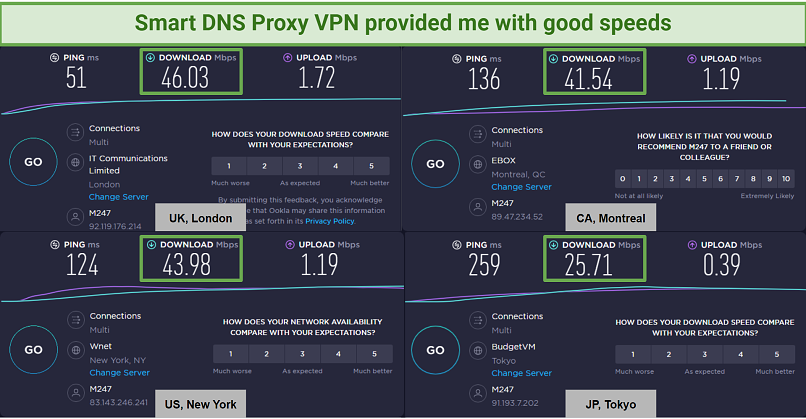Choose 5 on the recommend M247 scale
Image resolution: width=806 pixels, height=419 pixels.
point(704,179)
